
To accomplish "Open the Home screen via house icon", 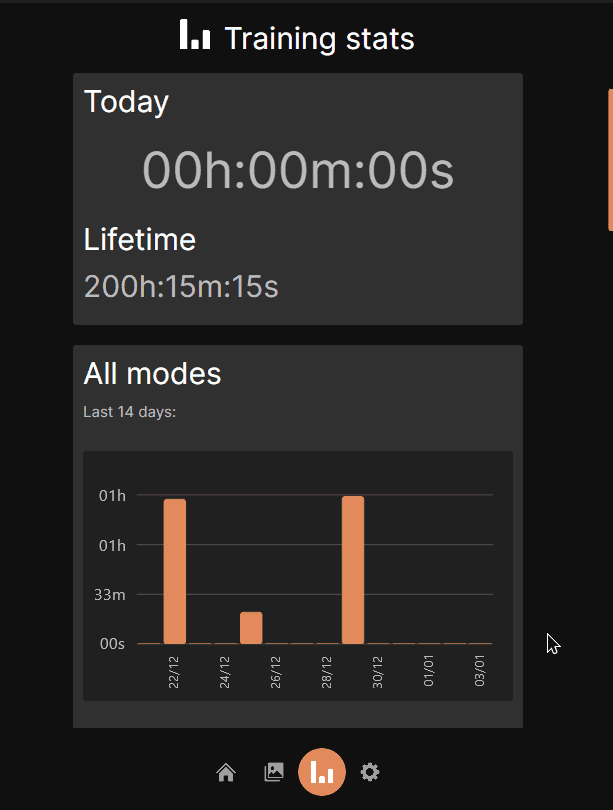I will tap(226, 772).
